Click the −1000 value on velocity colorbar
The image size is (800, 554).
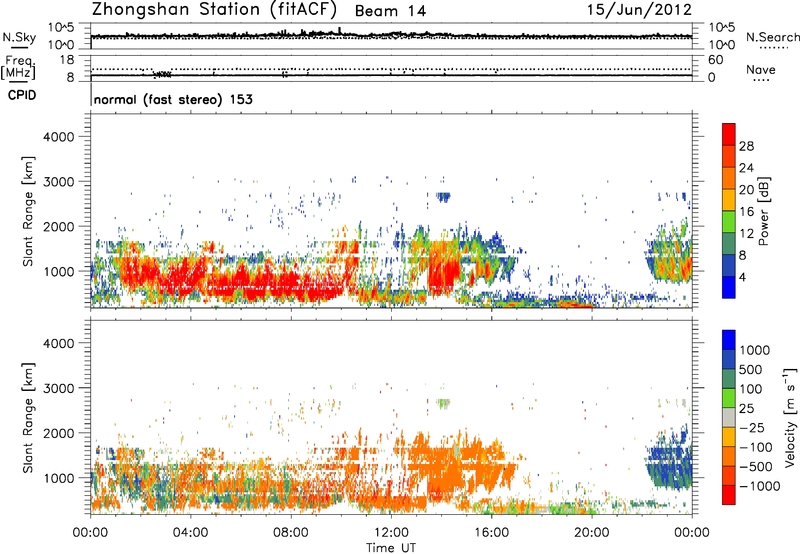click(x=760, y=486)
